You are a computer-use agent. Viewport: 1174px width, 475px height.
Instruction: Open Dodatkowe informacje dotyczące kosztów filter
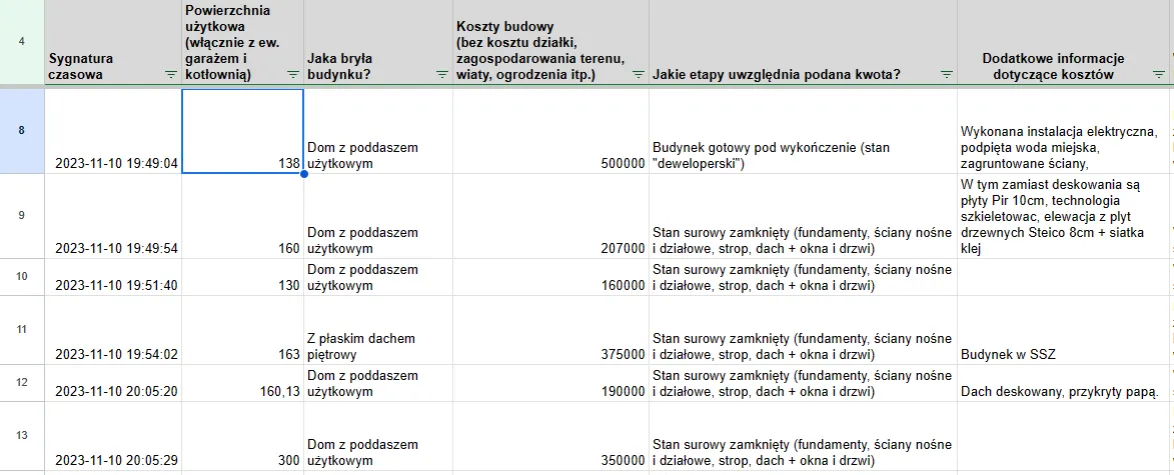coord(1158,75)
